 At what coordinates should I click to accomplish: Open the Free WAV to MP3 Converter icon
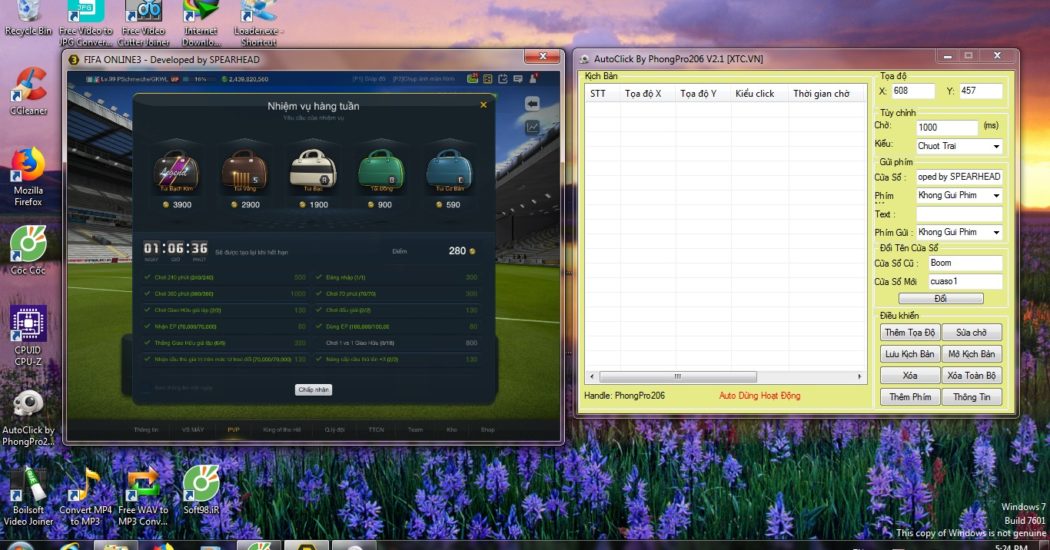coord(143,496)
